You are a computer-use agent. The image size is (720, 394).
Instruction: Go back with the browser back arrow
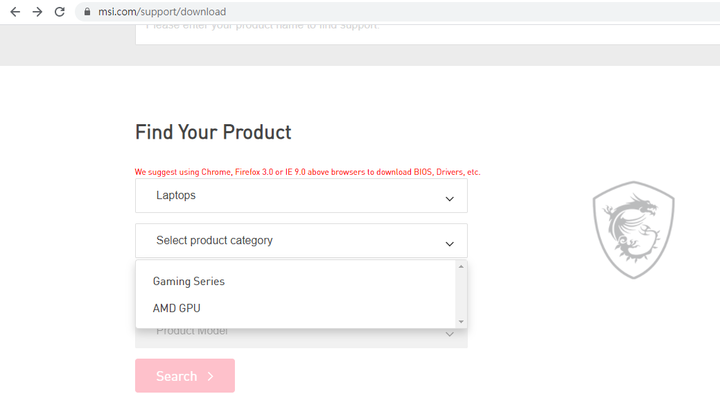15,12
